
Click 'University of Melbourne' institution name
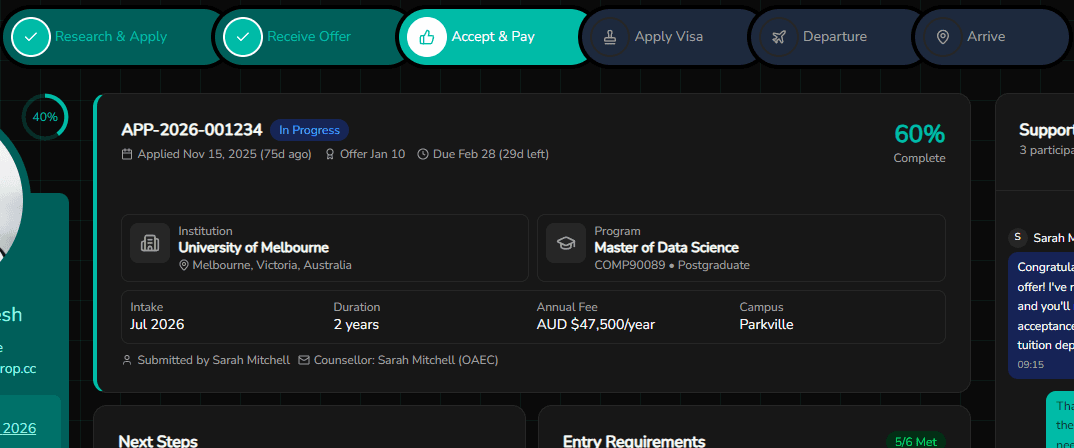point(253,248)
